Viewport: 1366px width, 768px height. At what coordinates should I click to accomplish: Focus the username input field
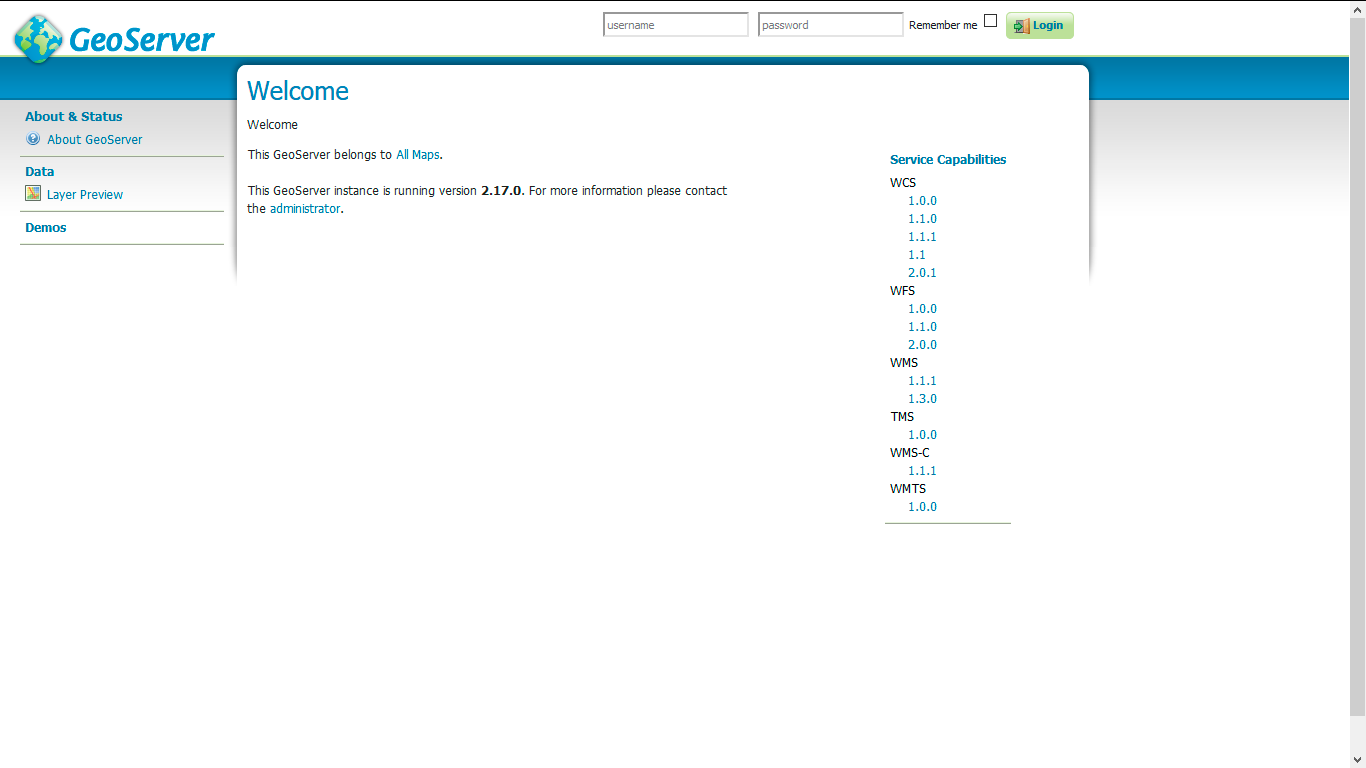(675, 25)
